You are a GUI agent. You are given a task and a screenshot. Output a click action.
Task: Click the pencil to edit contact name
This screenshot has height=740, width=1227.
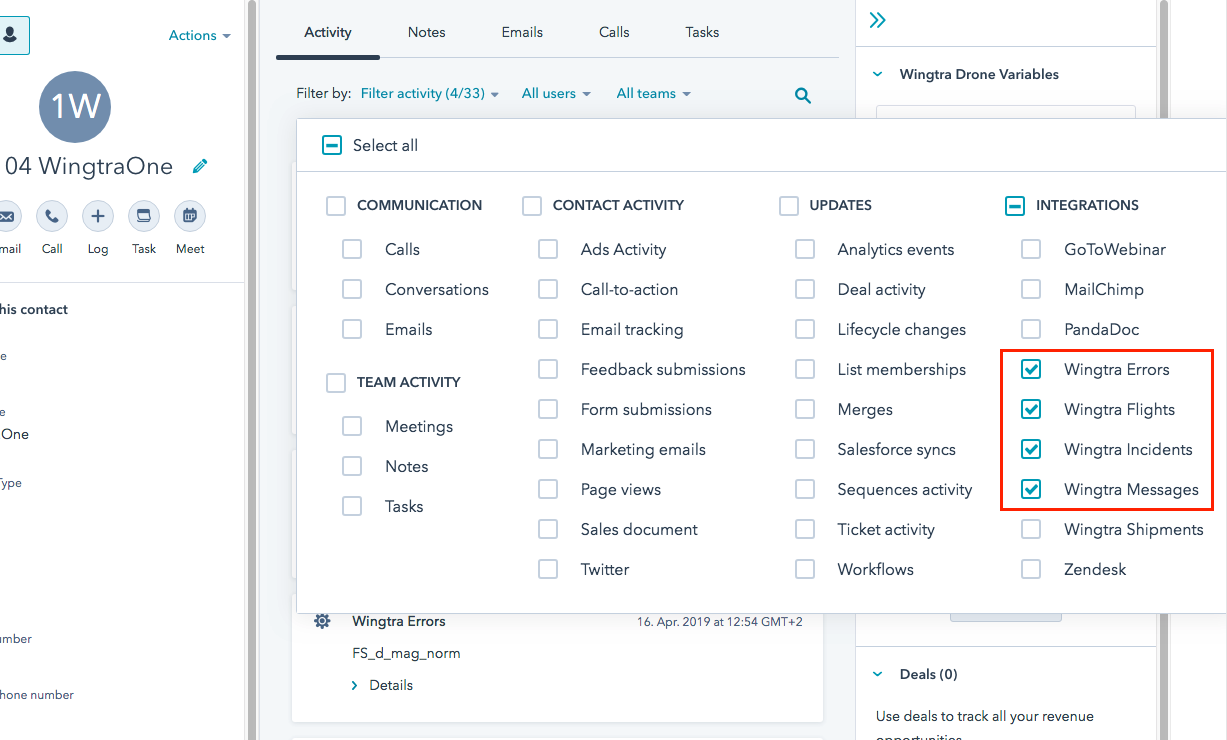click(x=199, y=166)
